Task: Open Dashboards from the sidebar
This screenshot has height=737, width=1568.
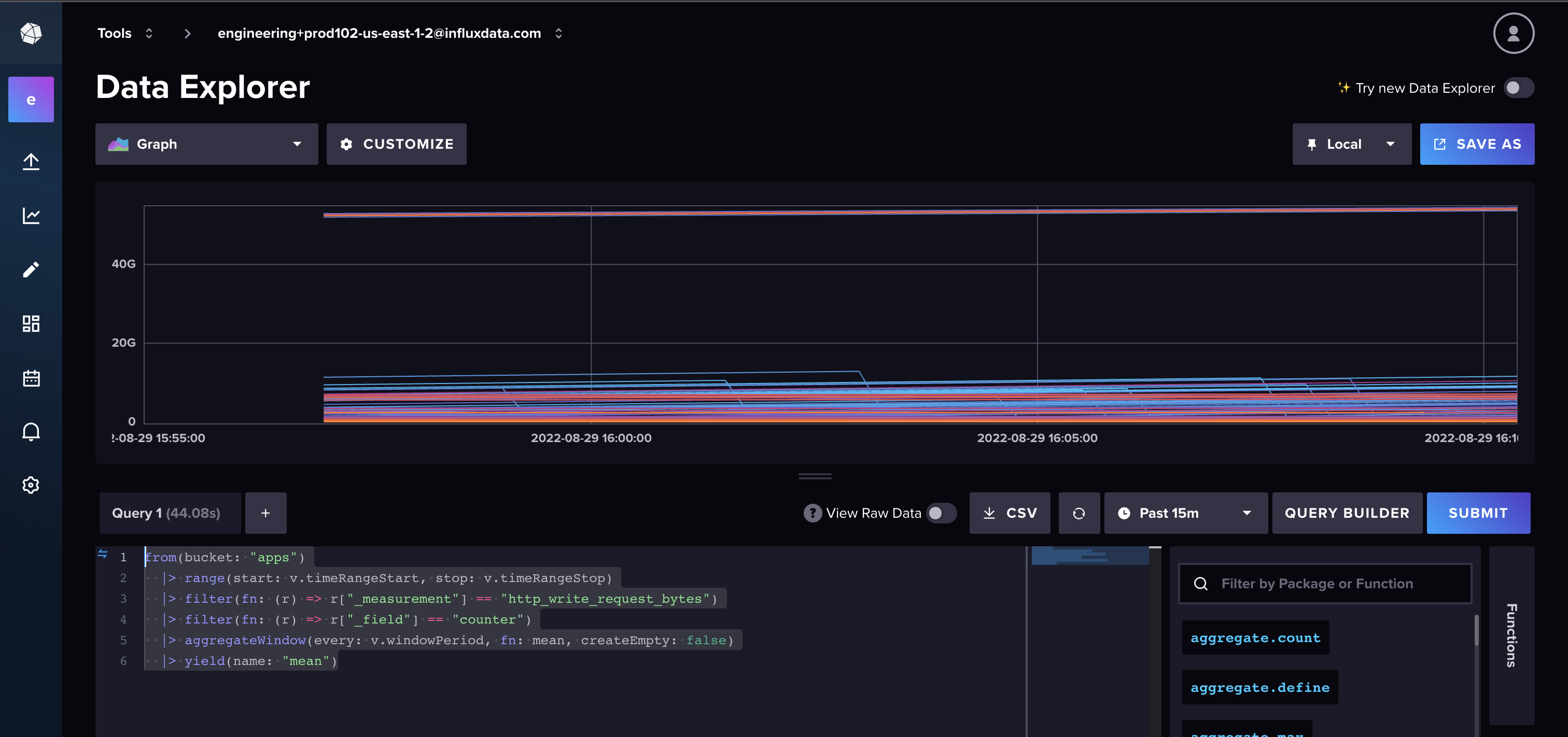Action: point(31,323)
